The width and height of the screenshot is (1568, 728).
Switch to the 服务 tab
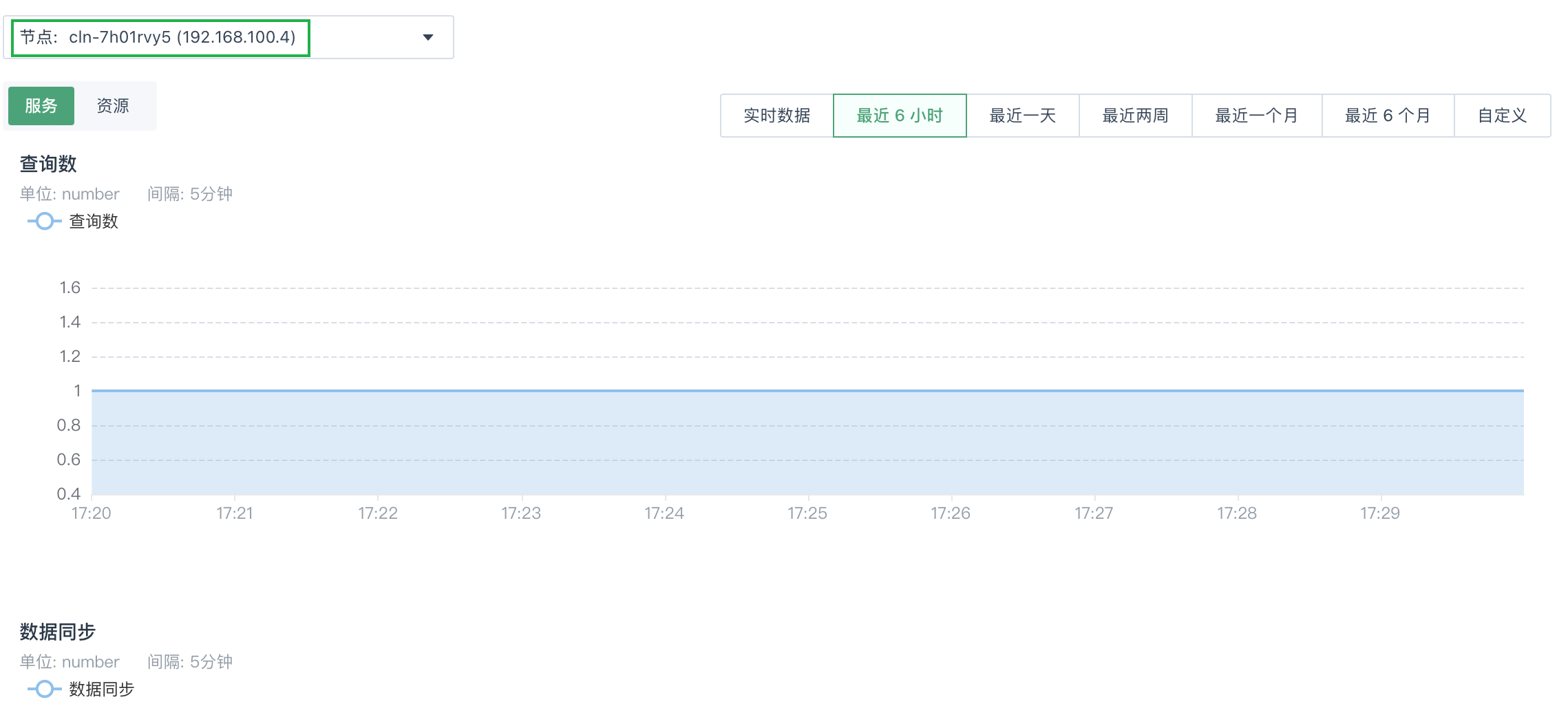click(41, 105)
